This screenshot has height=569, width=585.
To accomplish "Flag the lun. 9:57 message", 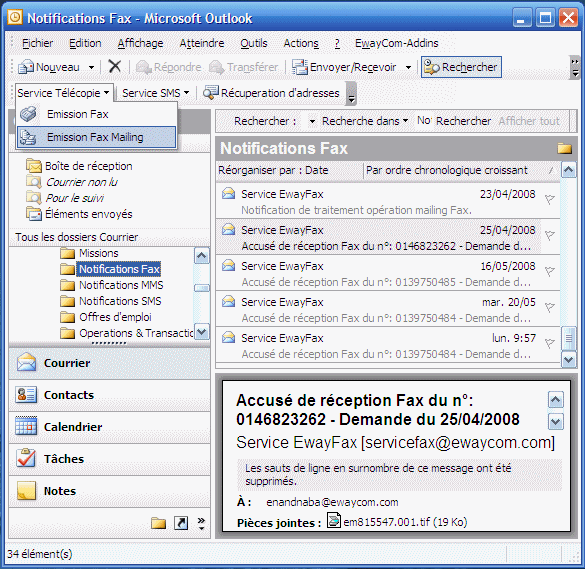I will 549,343.
